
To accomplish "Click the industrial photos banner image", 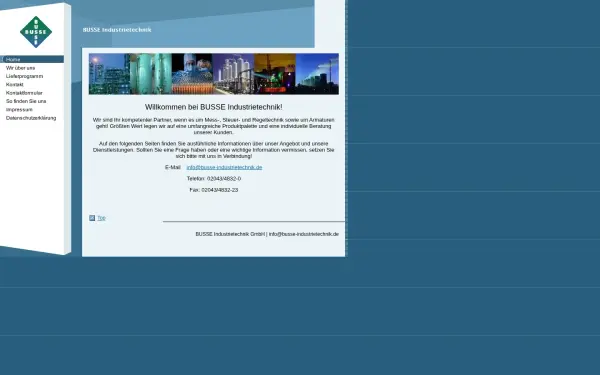I will (x=214, y=74).
